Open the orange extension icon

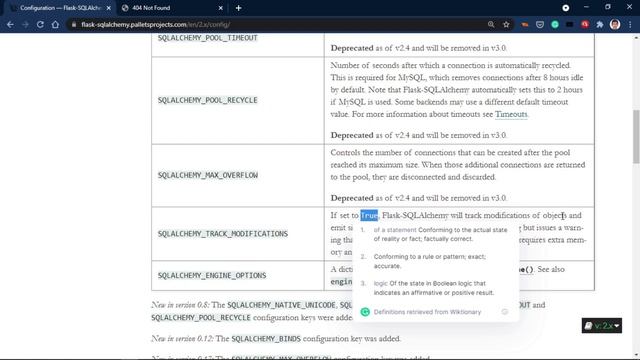pyautogui.click(x=525, y=24)
